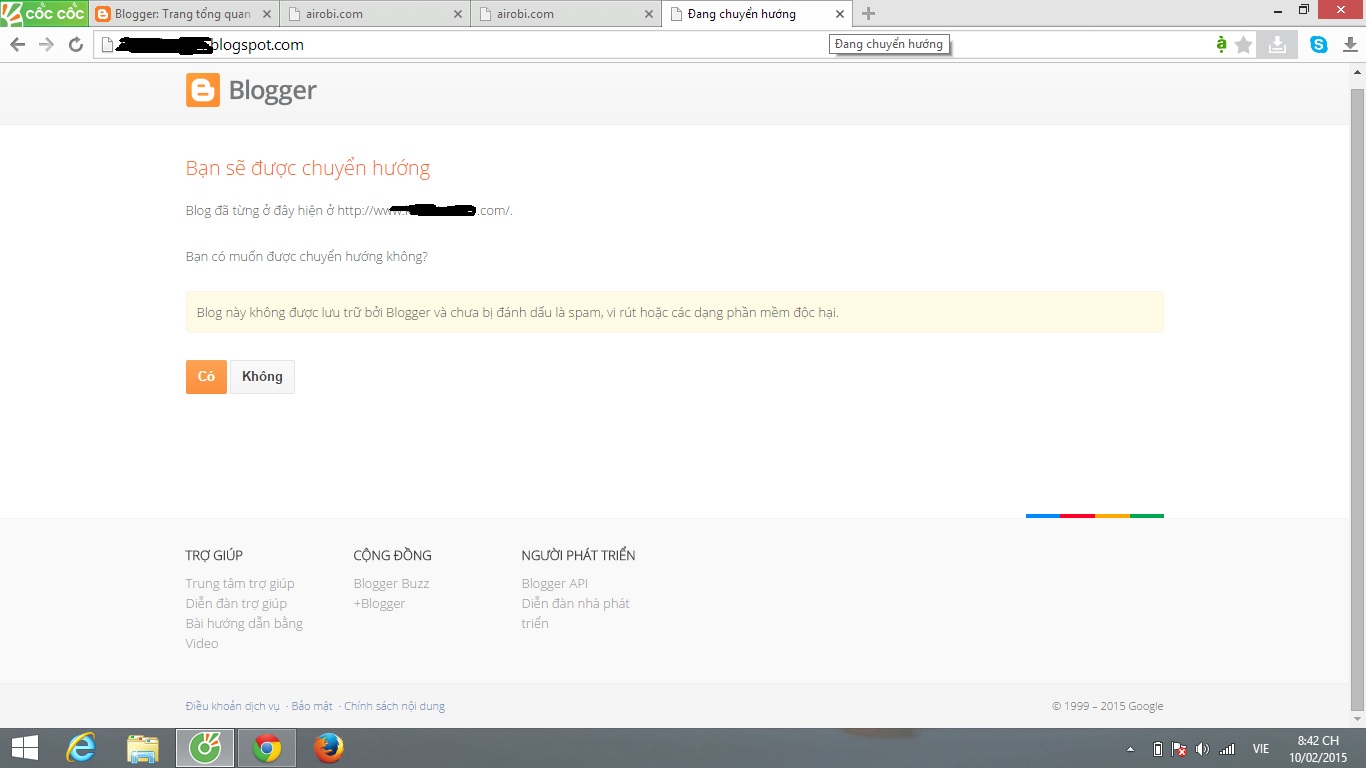Click the Vietnamese typing 'à' icon in address bar
Image resolution: width=1366 pixels, height=768 pixels.
(1221, 45)
